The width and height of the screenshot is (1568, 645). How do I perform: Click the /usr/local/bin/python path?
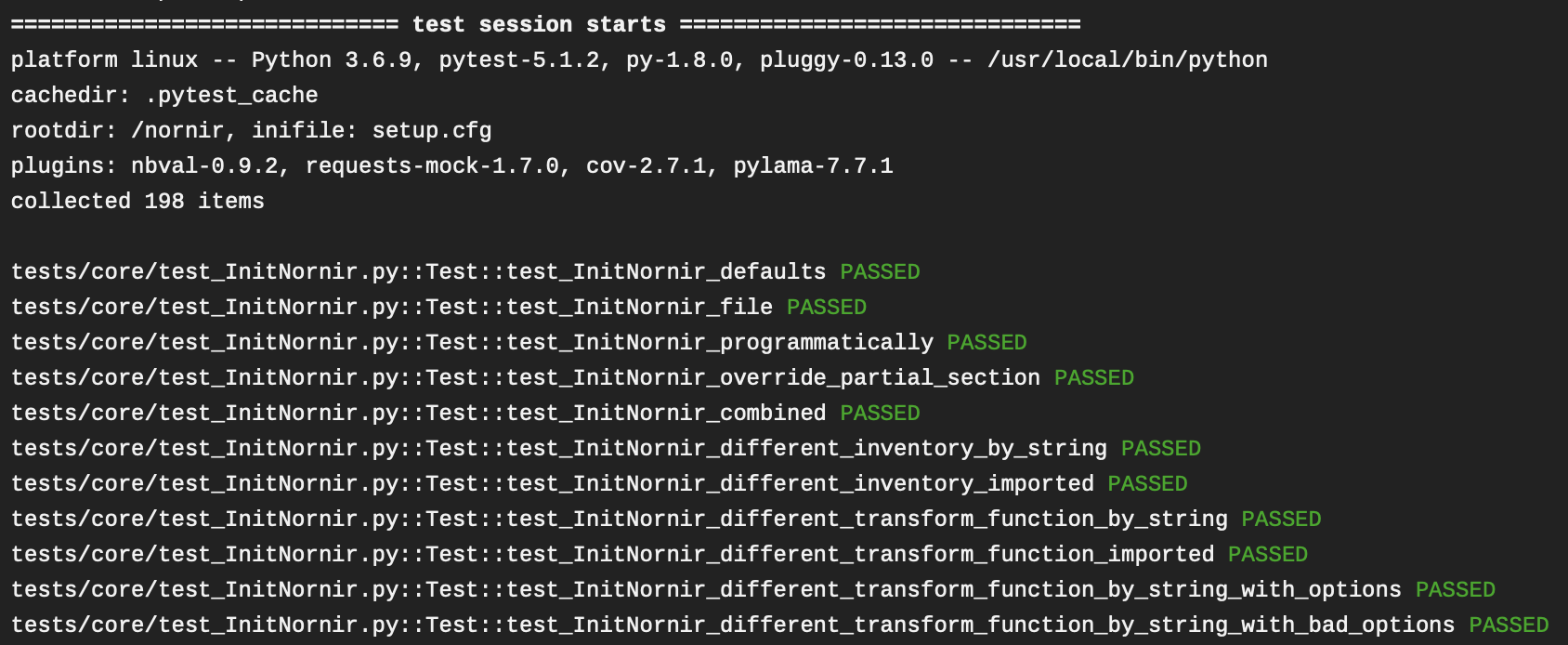pos(1128,59)
